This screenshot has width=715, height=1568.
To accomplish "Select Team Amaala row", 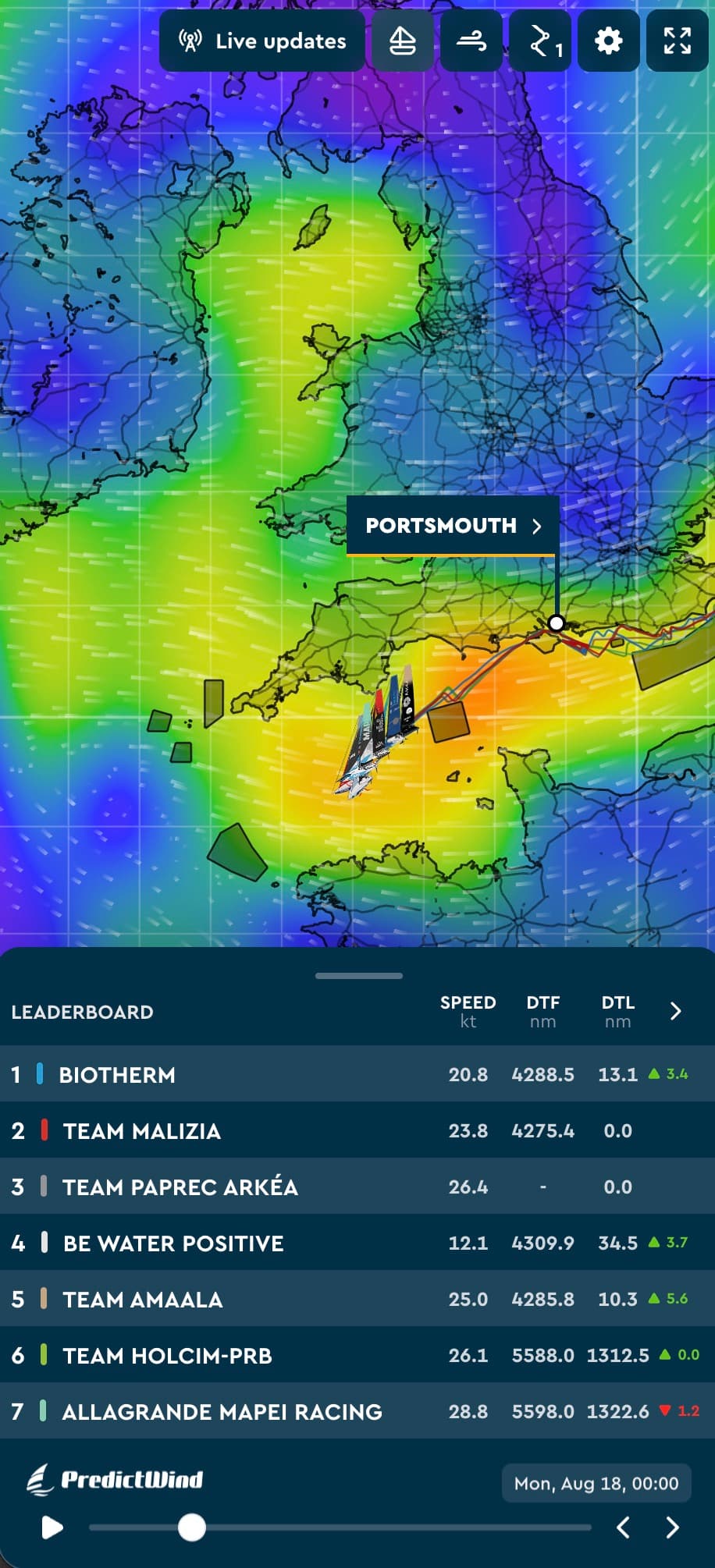I will (357, 1299).
